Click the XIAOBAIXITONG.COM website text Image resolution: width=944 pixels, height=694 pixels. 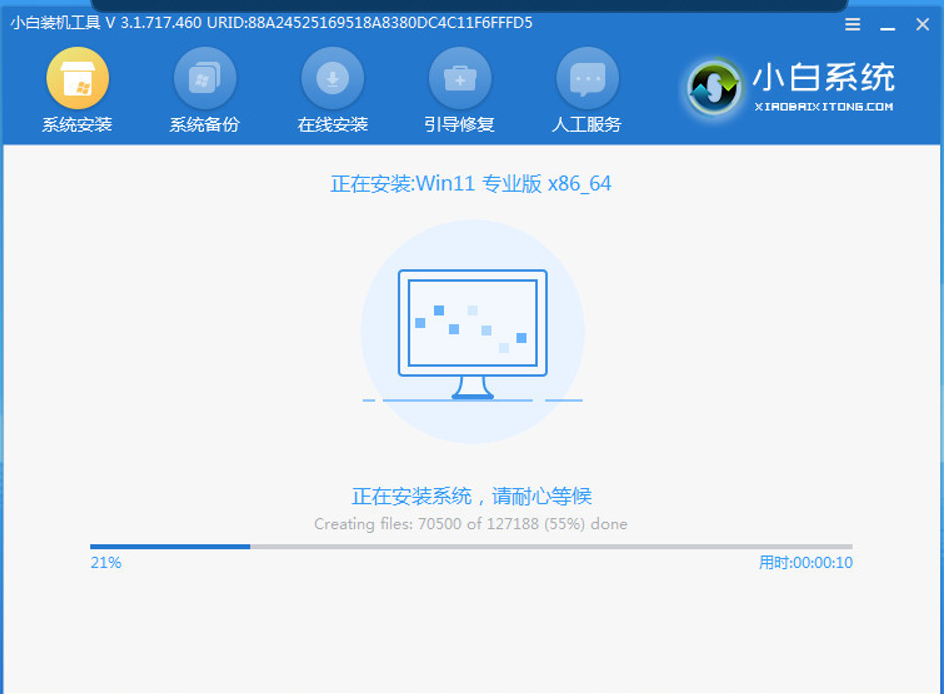click(824, 107)
